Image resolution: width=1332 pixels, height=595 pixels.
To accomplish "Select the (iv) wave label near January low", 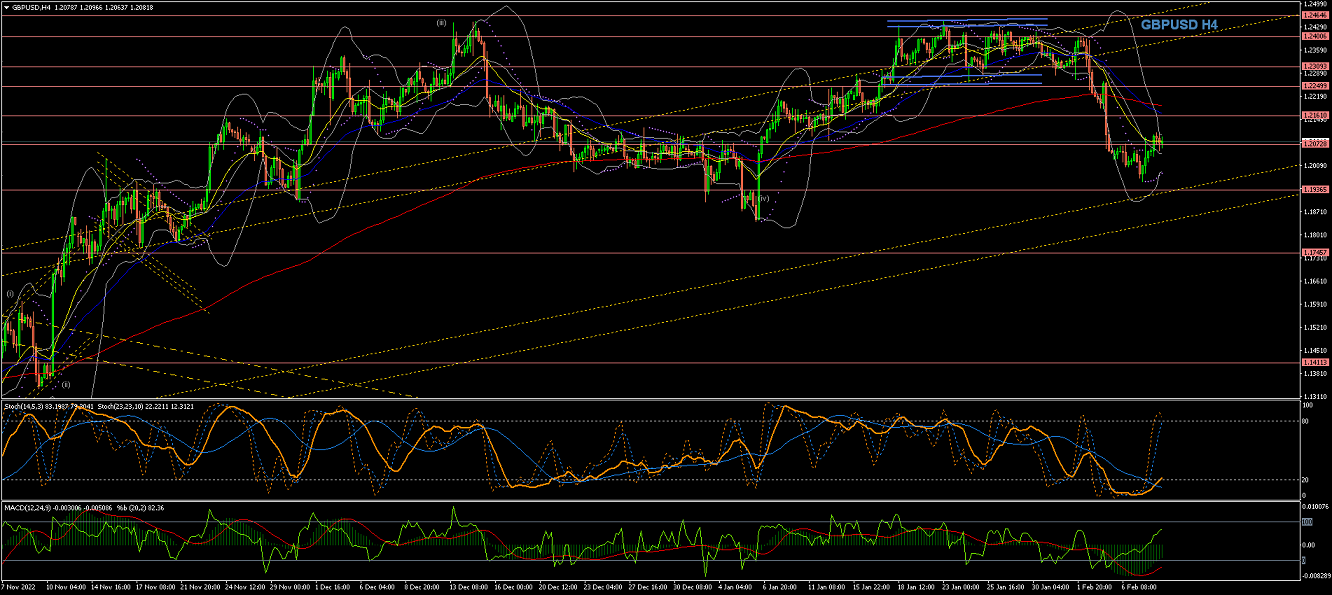I will 763,198.
